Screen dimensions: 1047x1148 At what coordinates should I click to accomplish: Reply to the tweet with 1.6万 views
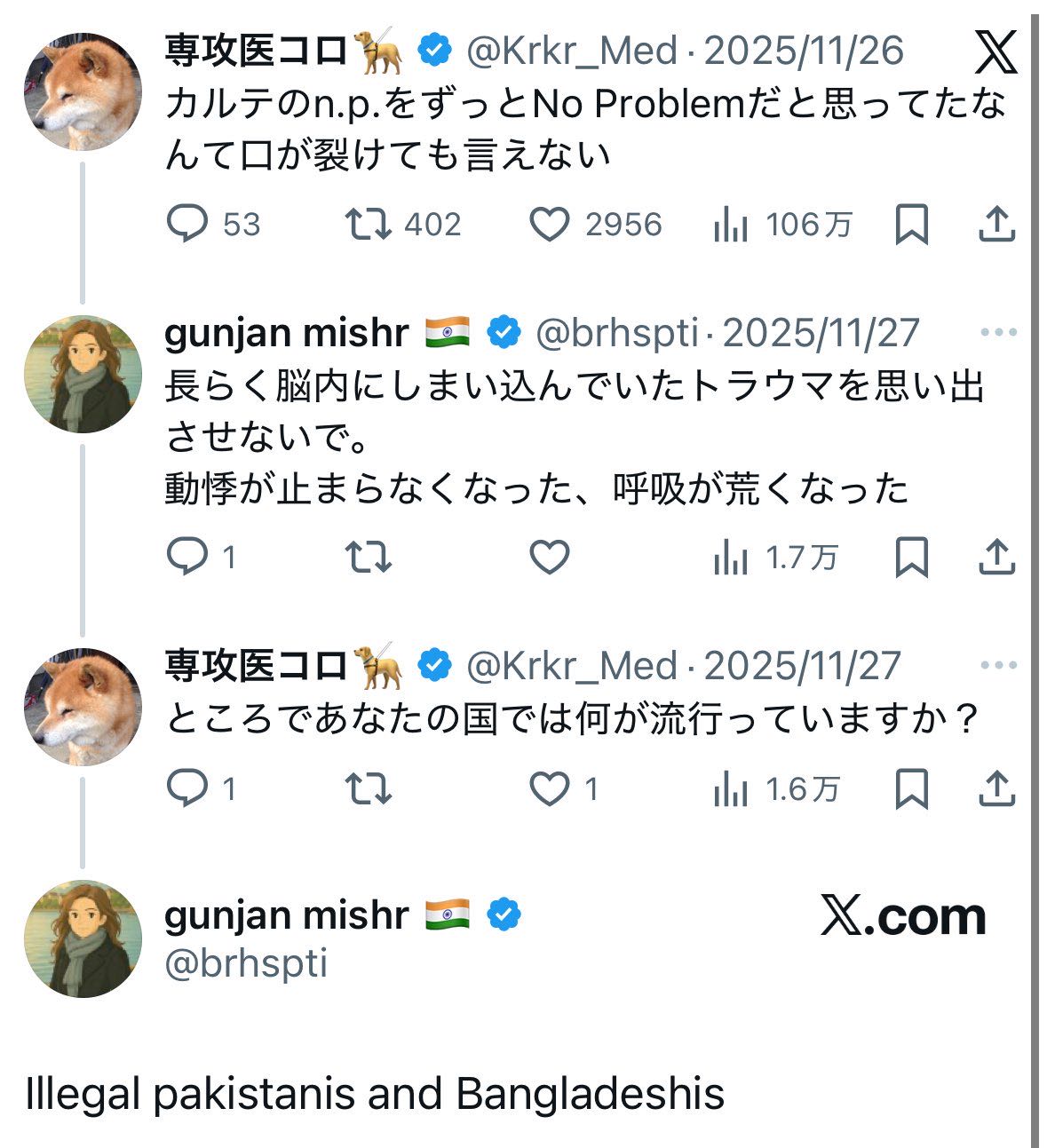pos(187,788)
